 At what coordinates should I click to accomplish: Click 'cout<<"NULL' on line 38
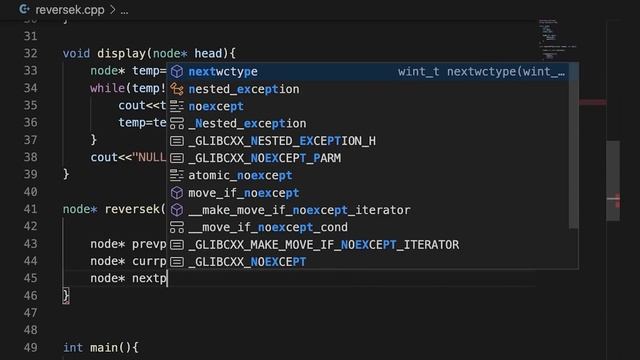pyautogui.click(x=129, y=157)
